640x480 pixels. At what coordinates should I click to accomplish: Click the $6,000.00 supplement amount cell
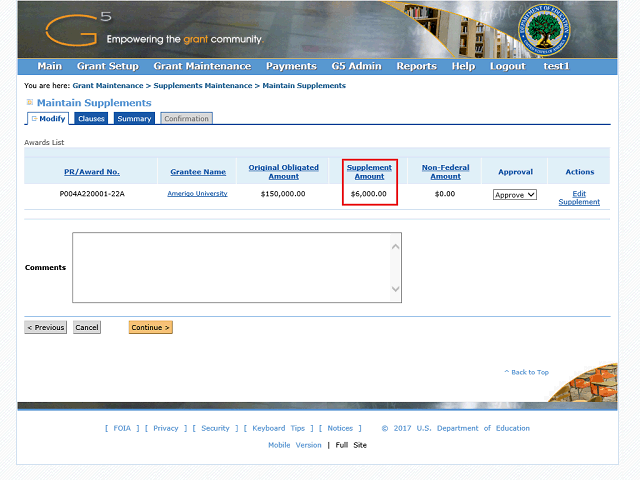pyautogui.click(x=369, y=194)
